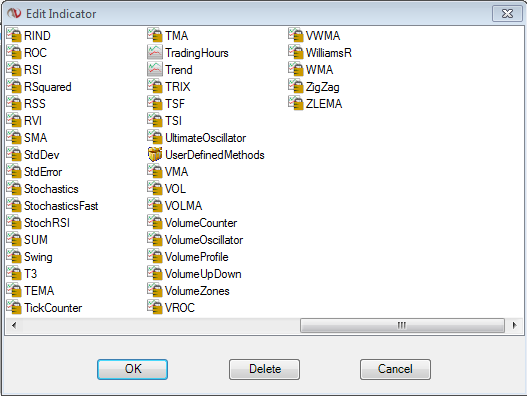Choose StdError from the list
The image size is (527, 396).
point(43,172)
